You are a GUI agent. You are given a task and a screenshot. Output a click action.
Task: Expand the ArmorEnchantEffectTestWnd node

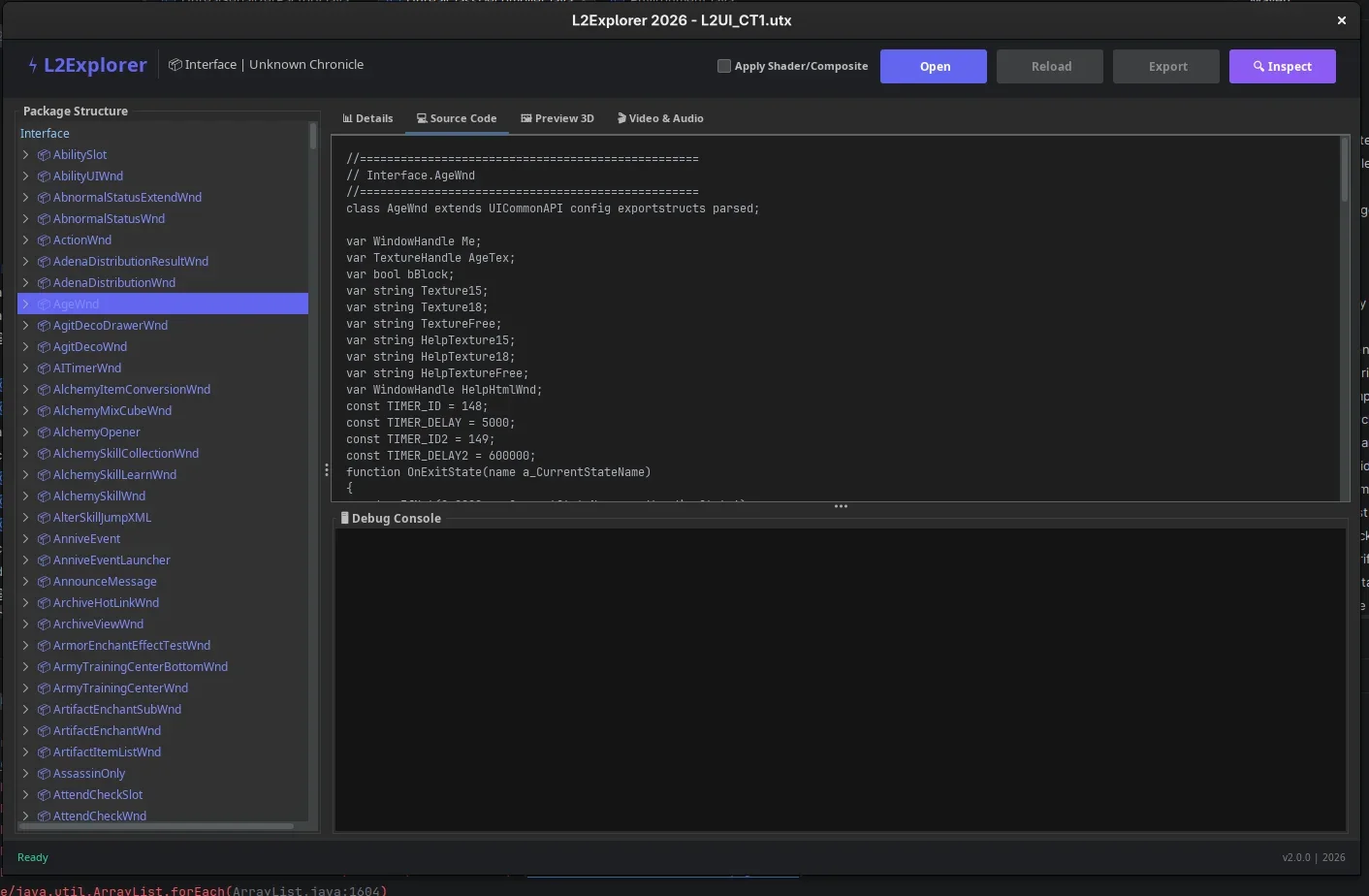(x=26, y=646)
